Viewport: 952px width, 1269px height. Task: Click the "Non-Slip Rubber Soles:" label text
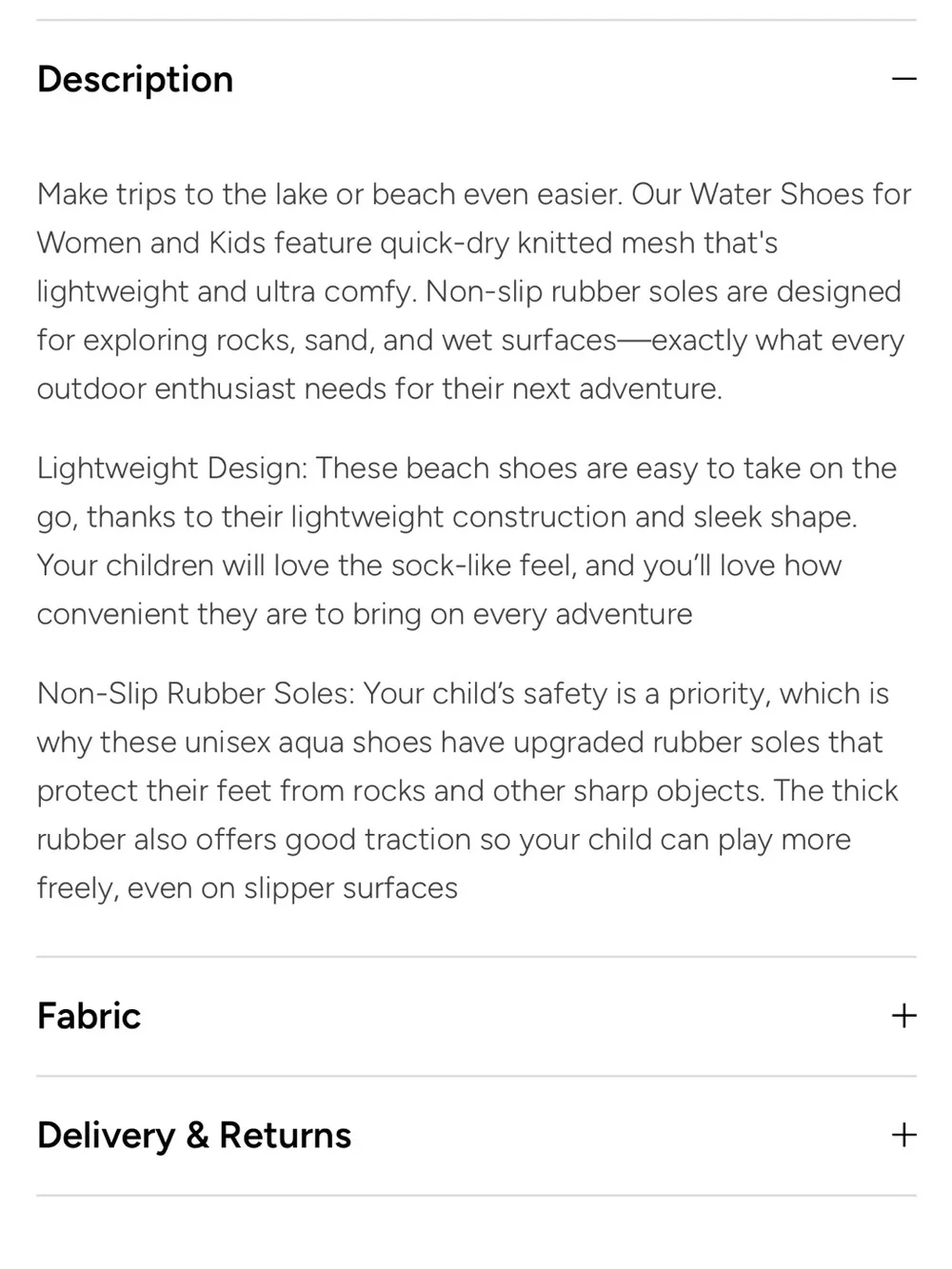195,693
